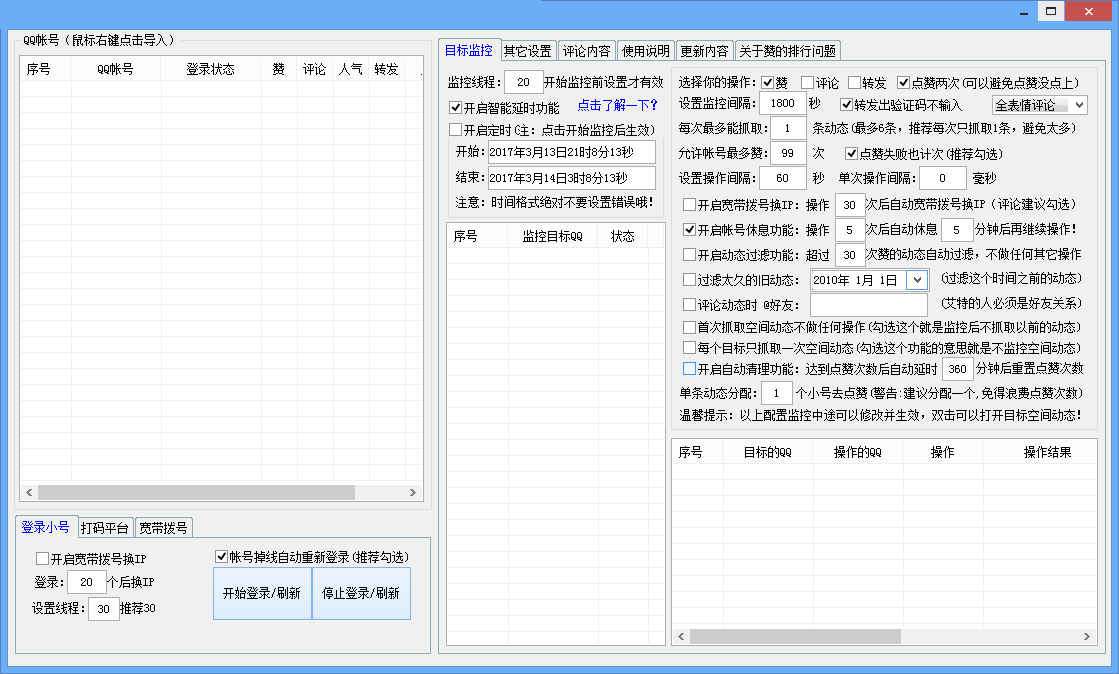Screen dimensions: 1119x674
Task: Click the @好友 text input field
Action: click(x=869, y=305)
